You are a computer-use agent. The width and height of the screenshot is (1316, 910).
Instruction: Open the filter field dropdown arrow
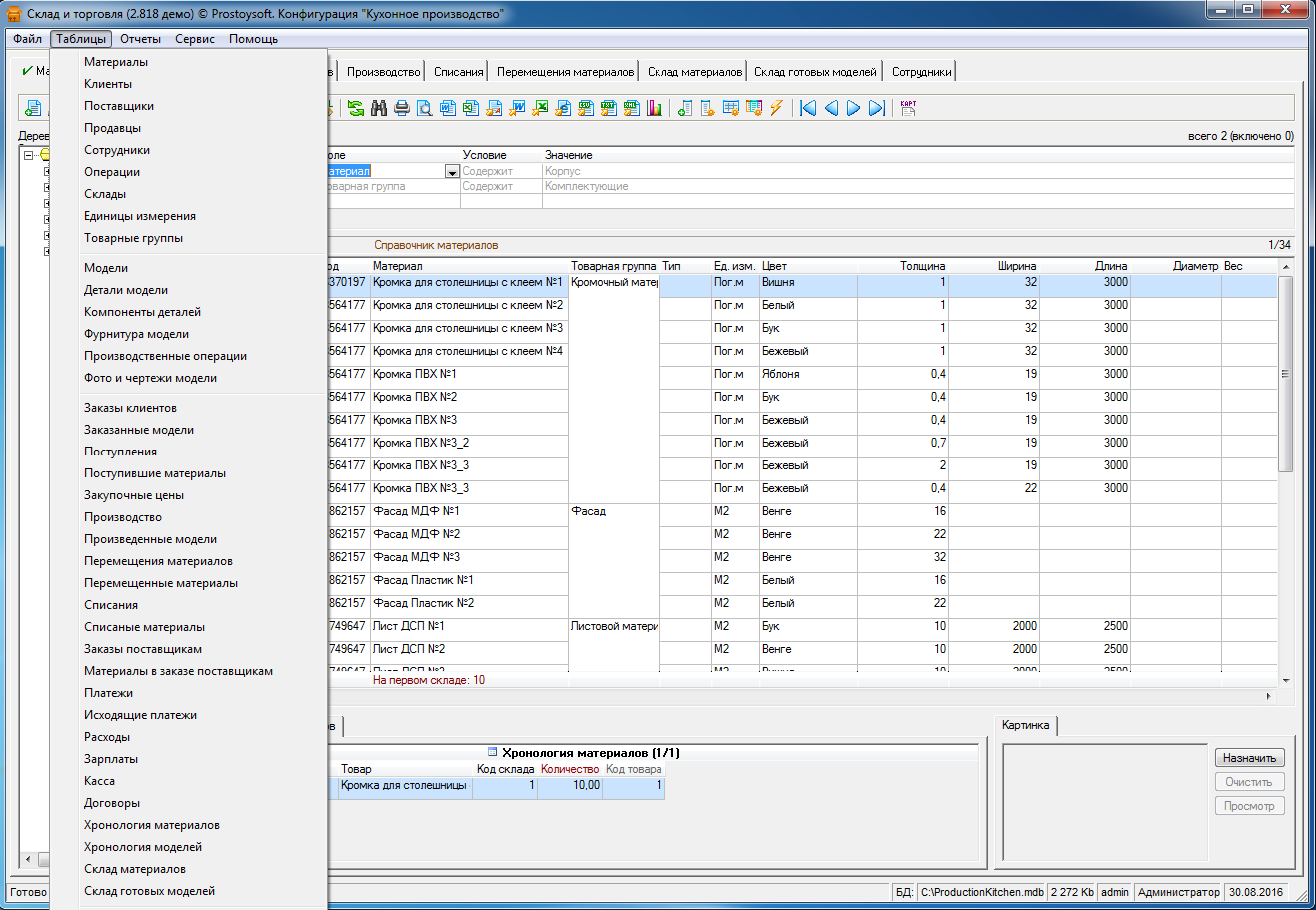click(x=451, y=172)
